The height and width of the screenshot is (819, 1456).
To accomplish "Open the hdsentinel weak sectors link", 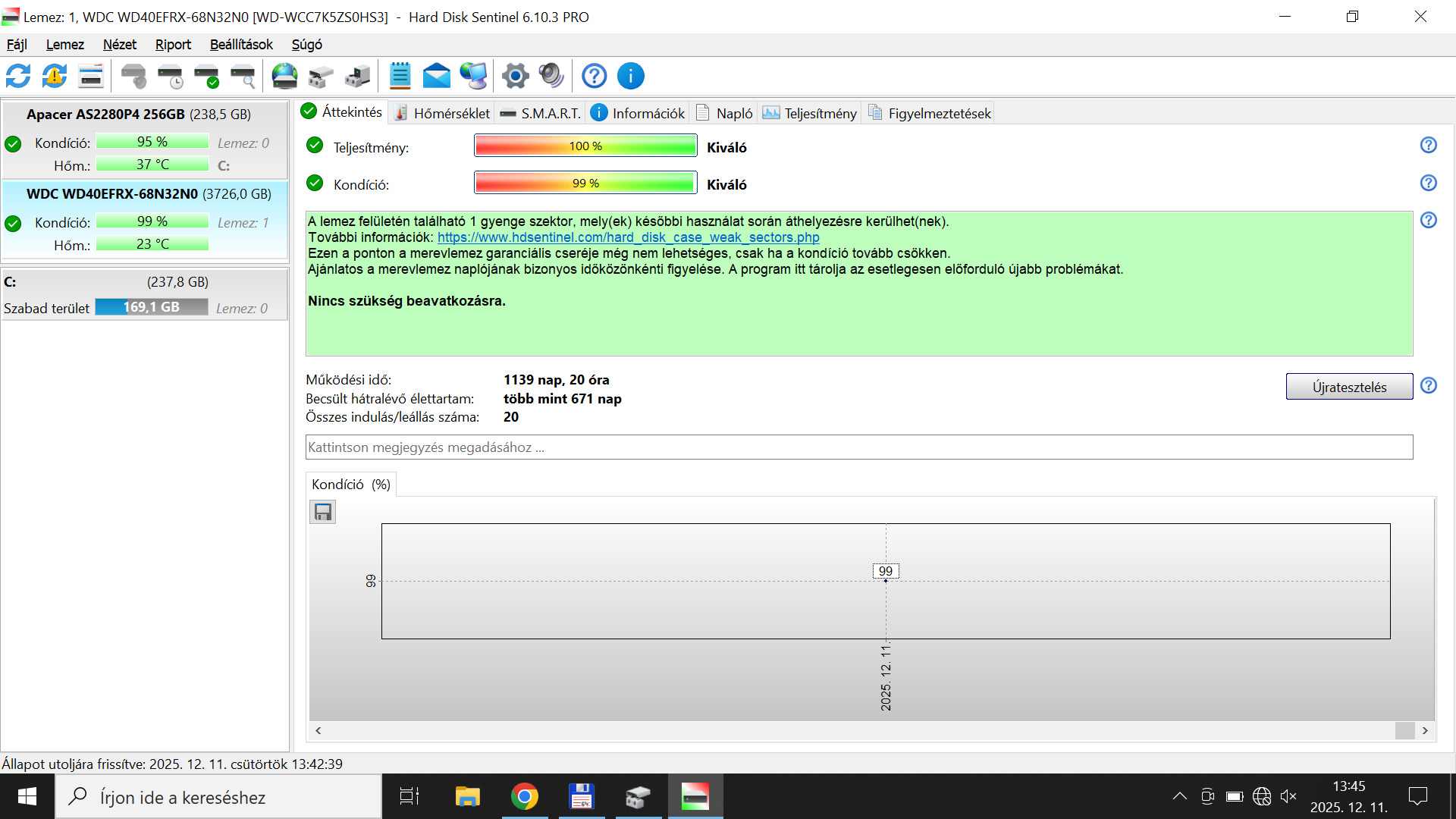I will [628, 237].
